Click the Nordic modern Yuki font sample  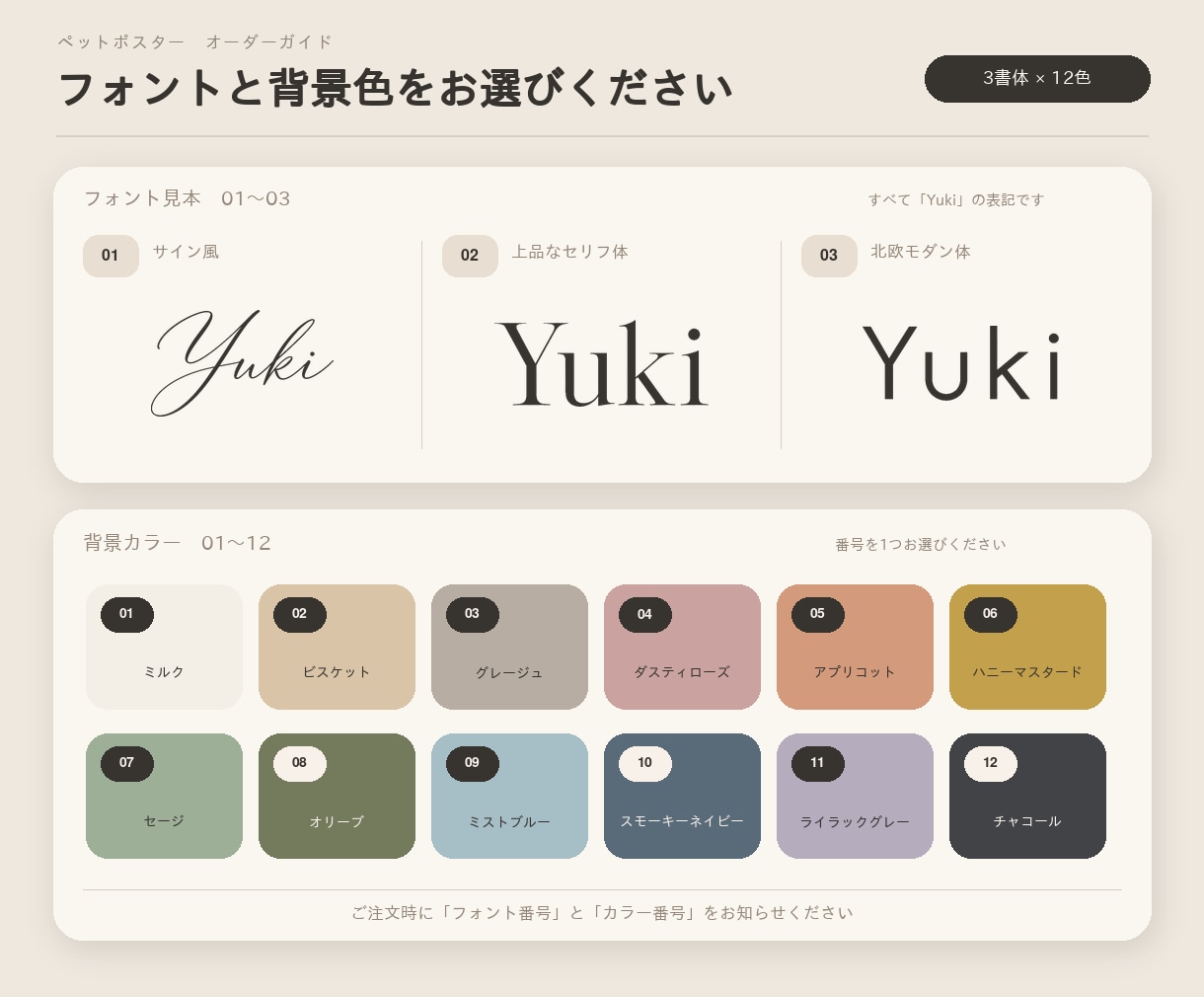click(x=962, y=362)
